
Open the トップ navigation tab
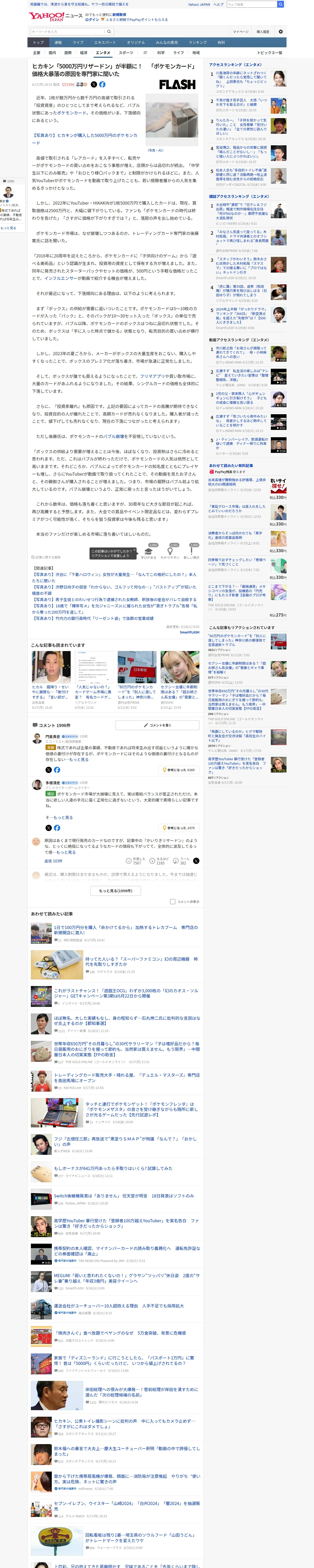point(38,43)
